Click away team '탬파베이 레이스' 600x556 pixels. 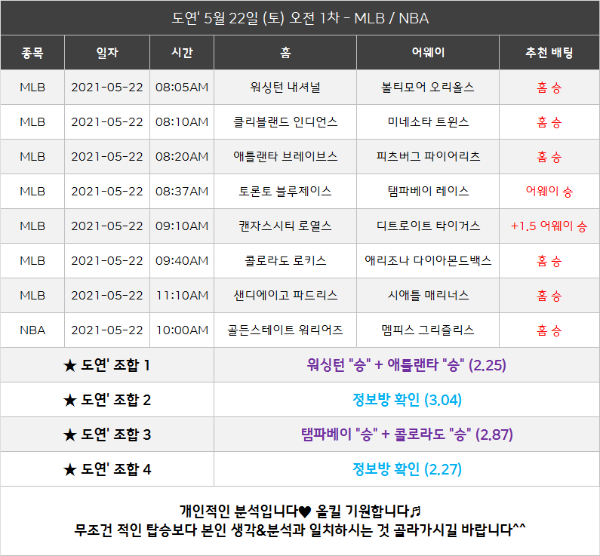428,191
